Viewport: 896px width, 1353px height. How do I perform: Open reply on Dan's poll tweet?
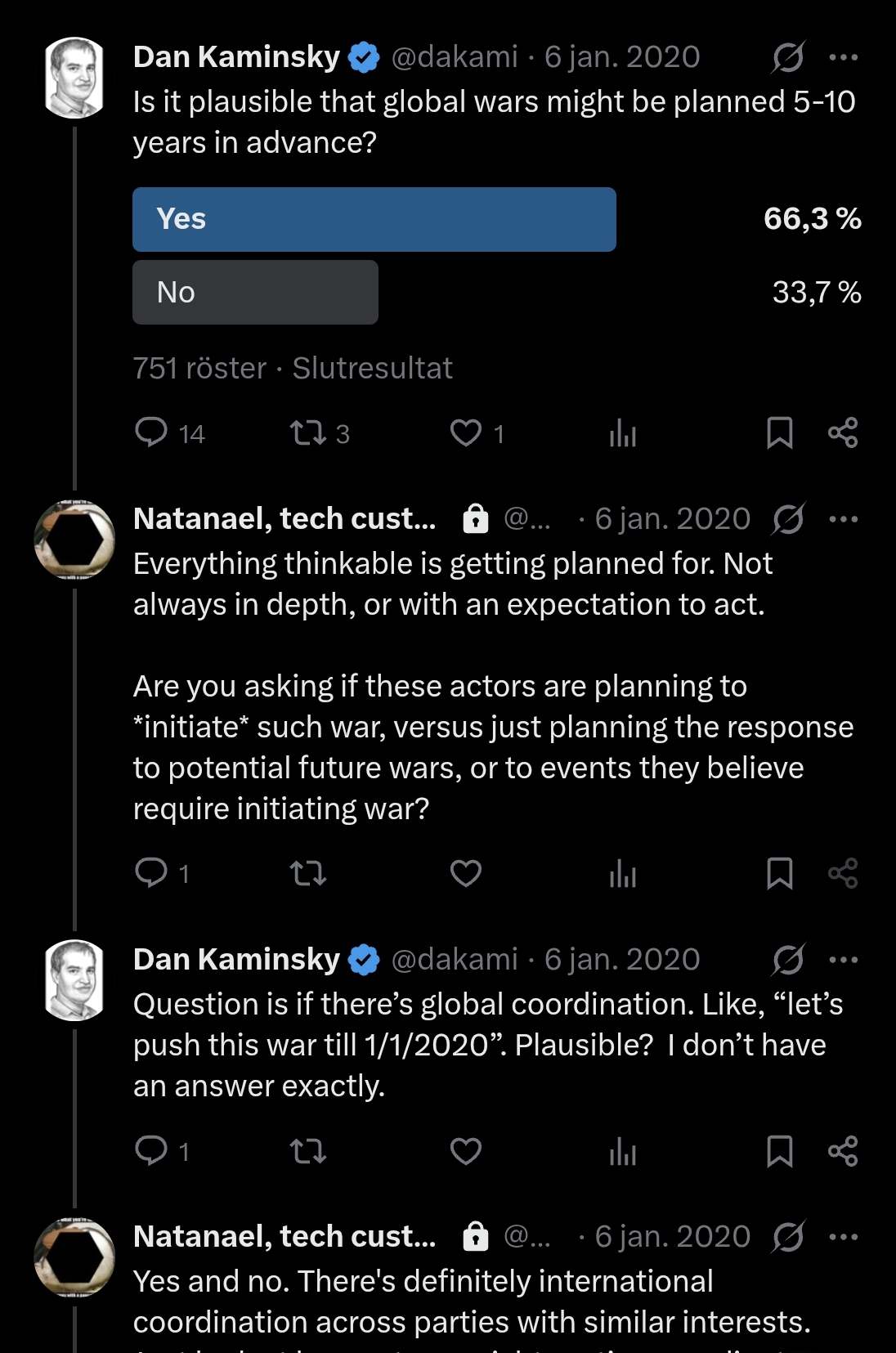[151, 432]
